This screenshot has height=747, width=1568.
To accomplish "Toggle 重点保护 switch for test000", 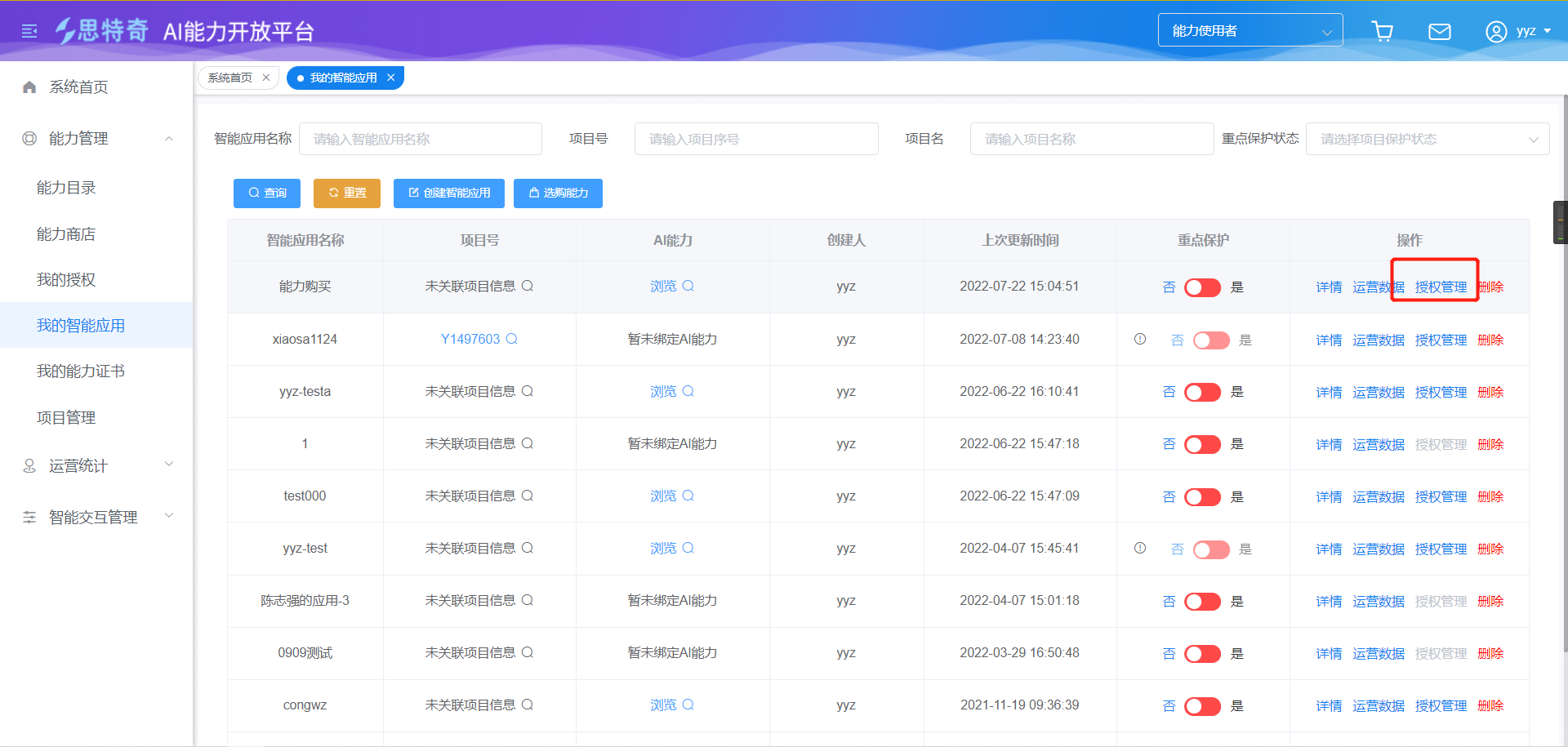I will tap(1202, 496).
